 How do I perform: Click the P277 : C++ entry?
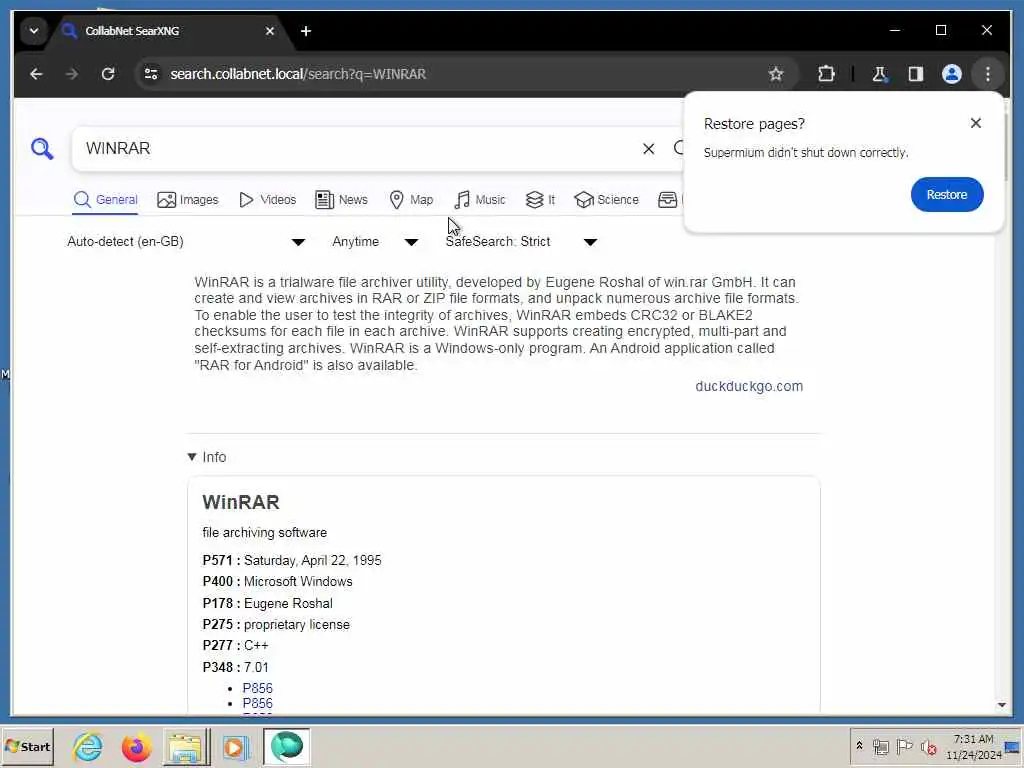pos(236,645)
